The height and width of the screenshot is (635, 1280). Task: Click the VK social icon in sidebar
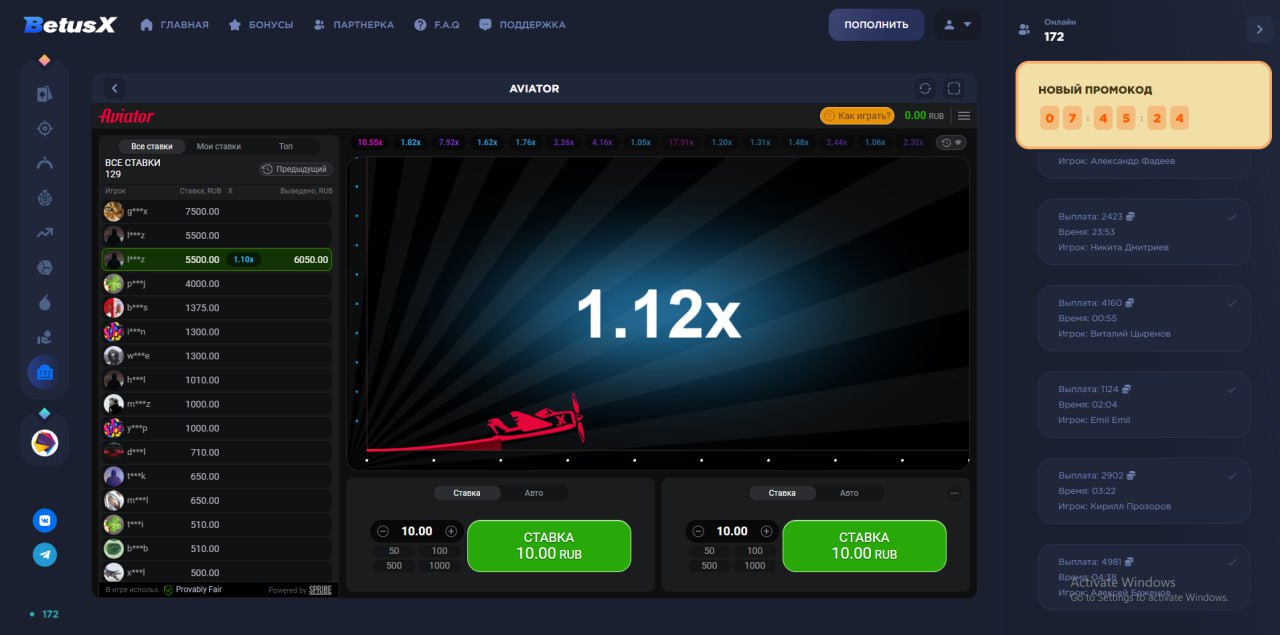tap(45, 520)
